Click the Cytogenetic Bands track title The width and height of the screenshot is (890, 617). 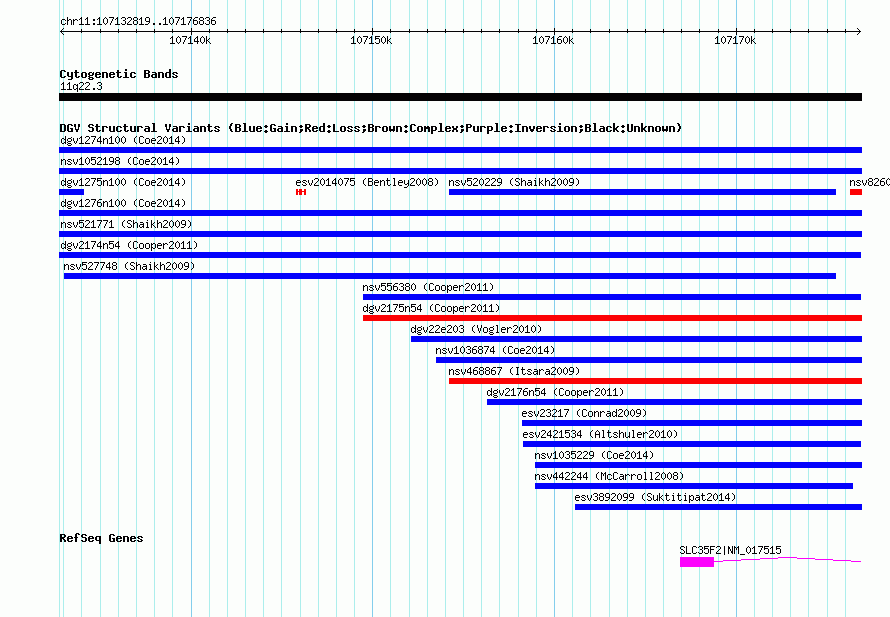tap(119, 74)
